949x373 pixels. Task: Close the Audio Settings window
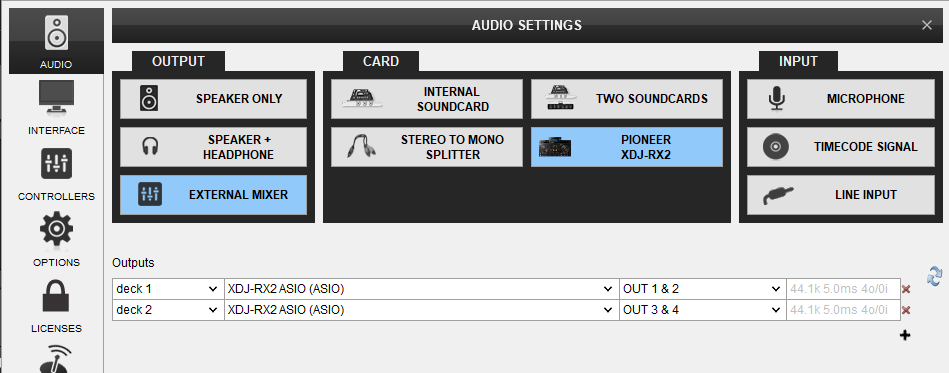pos(927,25)
